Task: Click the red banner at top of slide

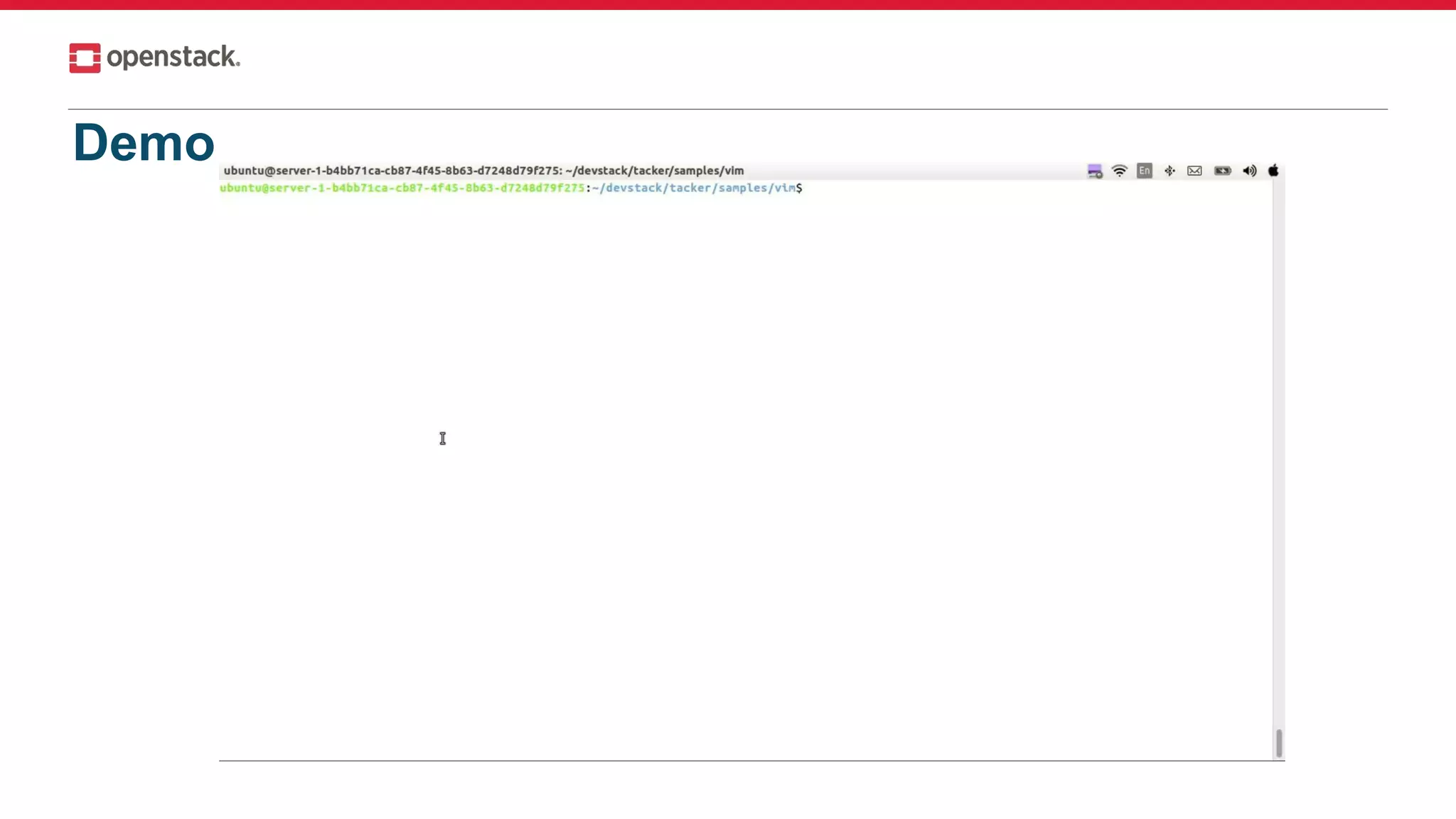Action: point(728,4)
